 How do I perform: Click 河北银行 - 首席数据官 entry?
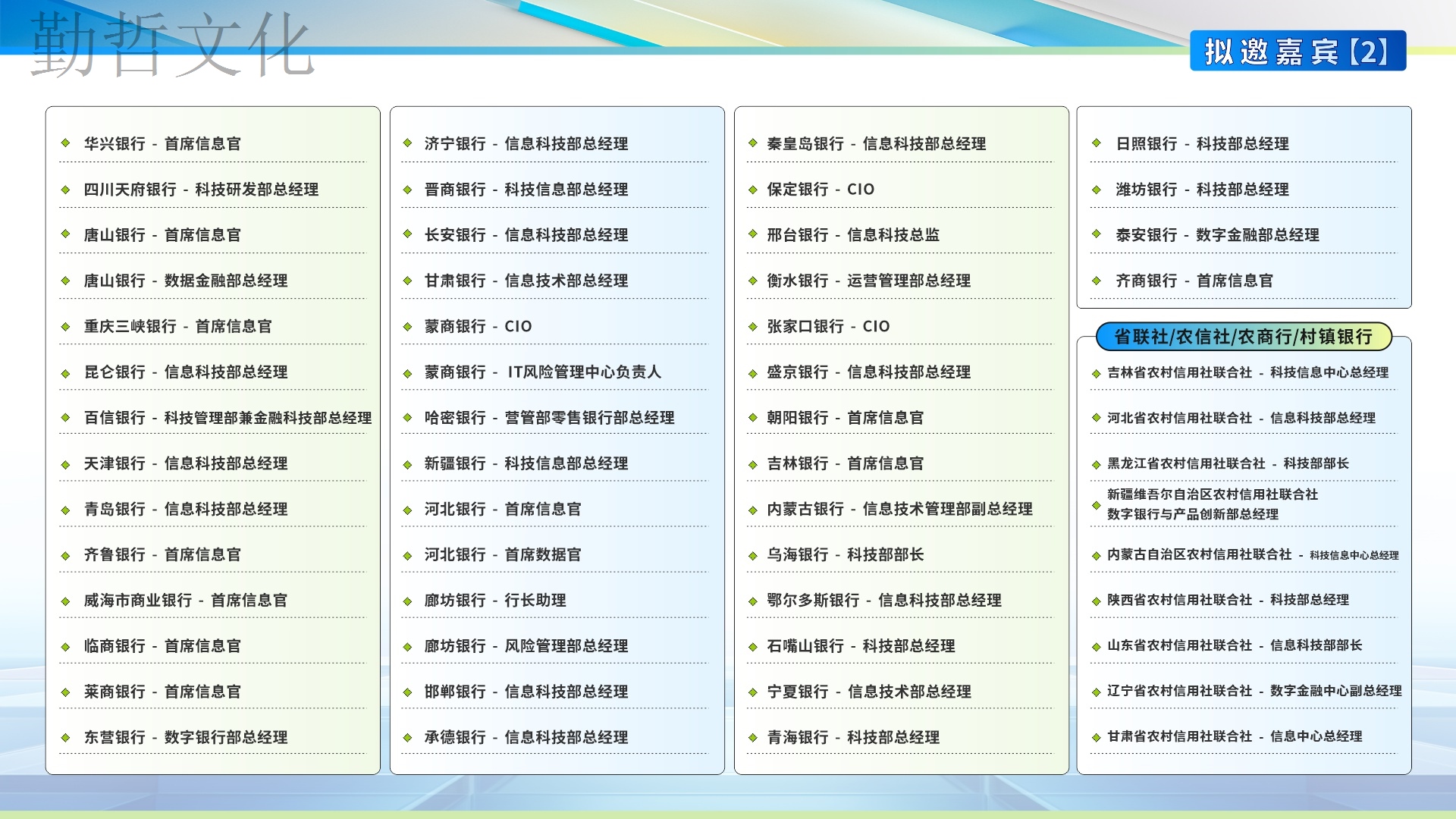[x=503, y=554]
